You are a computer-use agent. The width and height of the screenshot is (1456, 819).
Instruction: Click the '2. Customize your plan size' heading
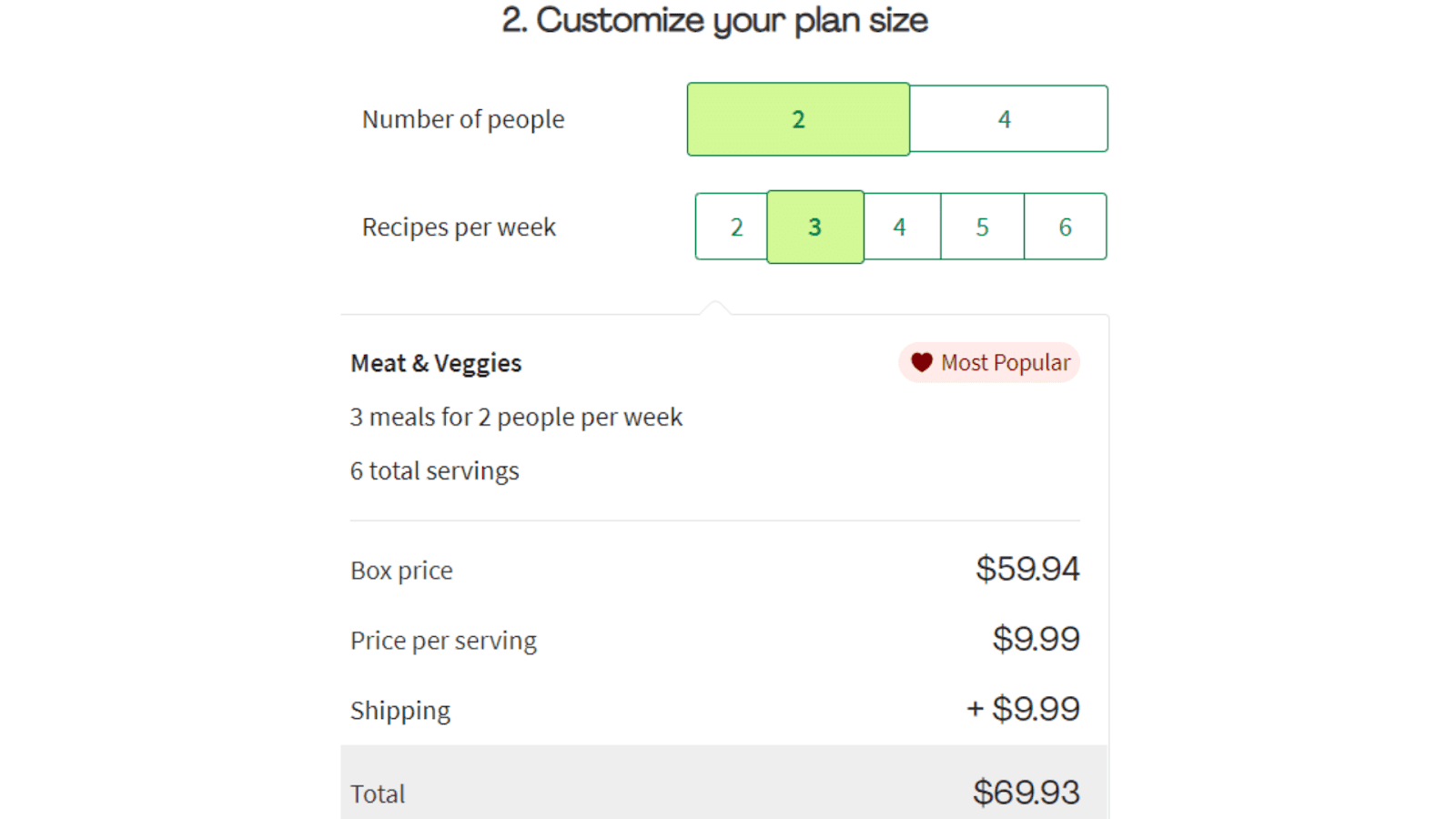coord(715,20)
